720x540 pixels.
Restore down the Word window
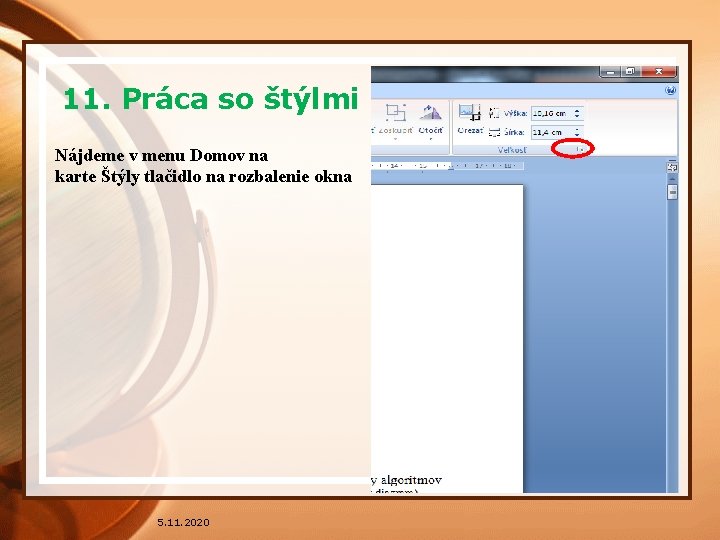(x=630, y=72)
